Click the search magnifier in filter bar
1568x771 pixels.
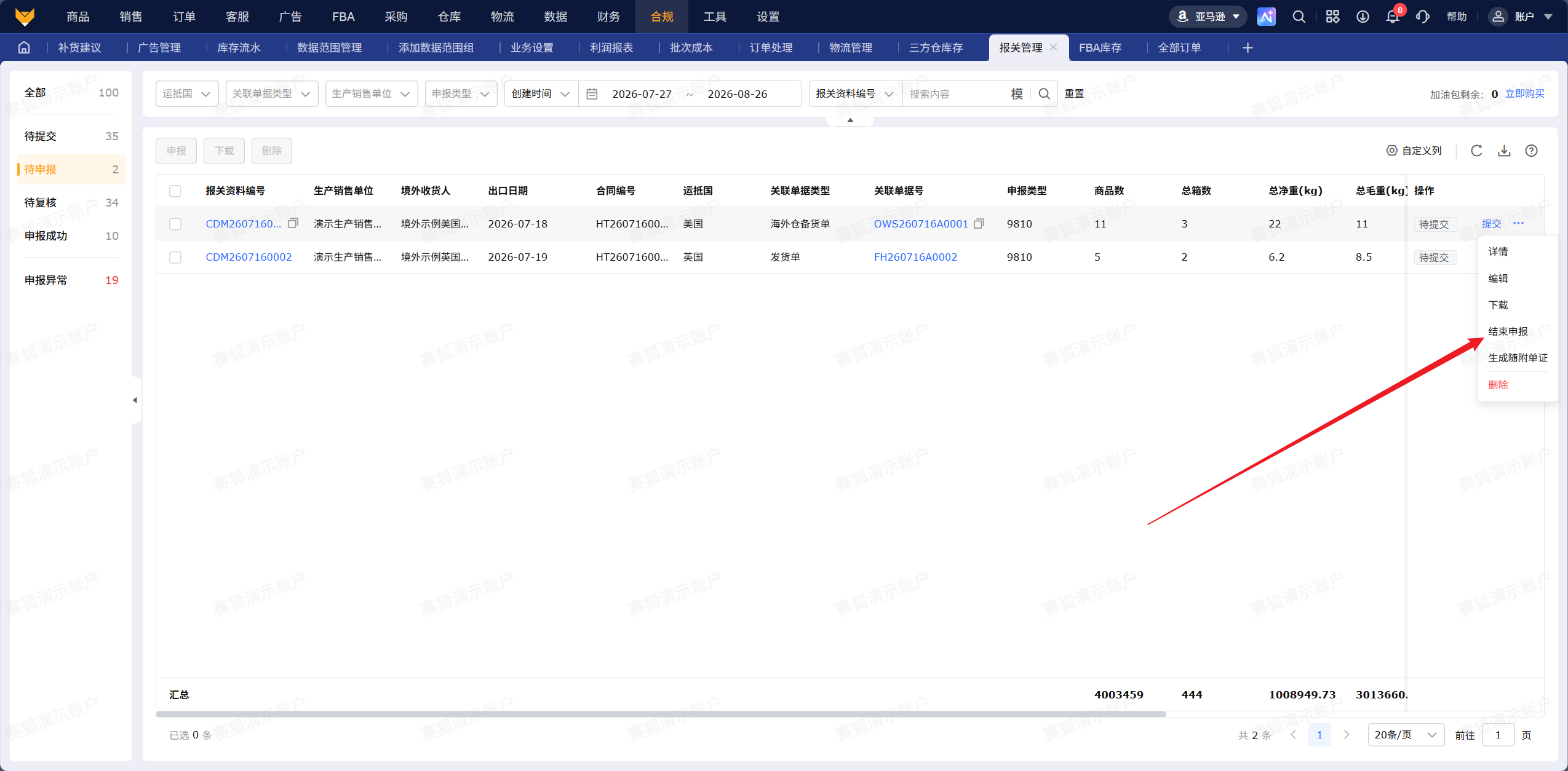pyautogui.click(x=1044, y=93)
